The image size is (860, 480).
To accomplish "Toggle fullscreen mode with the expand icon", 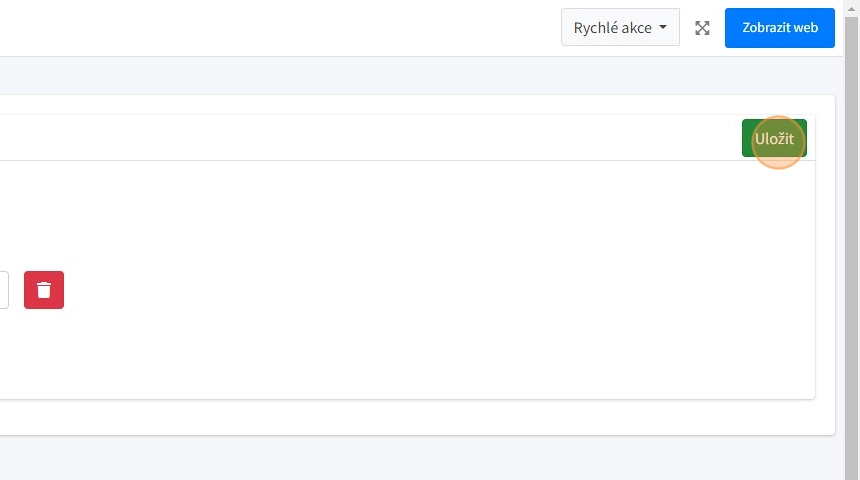I will tap(702, 28).
